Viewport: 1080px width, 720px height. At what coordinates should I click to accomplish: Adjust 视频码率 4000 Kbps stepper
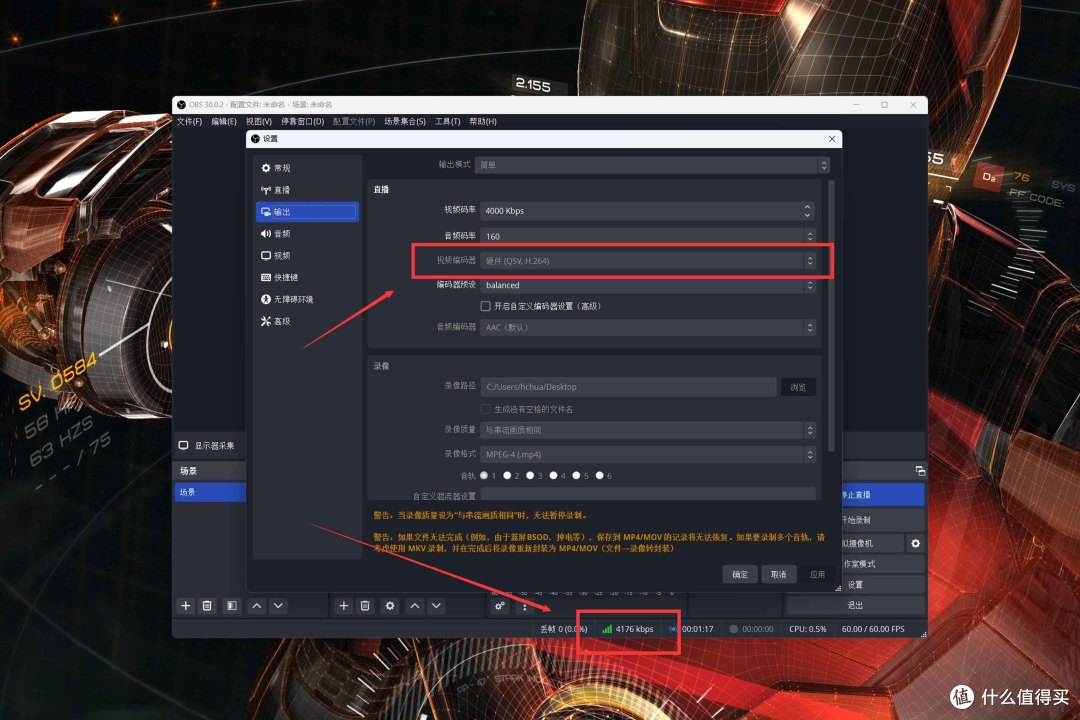[x=807, y=211]
